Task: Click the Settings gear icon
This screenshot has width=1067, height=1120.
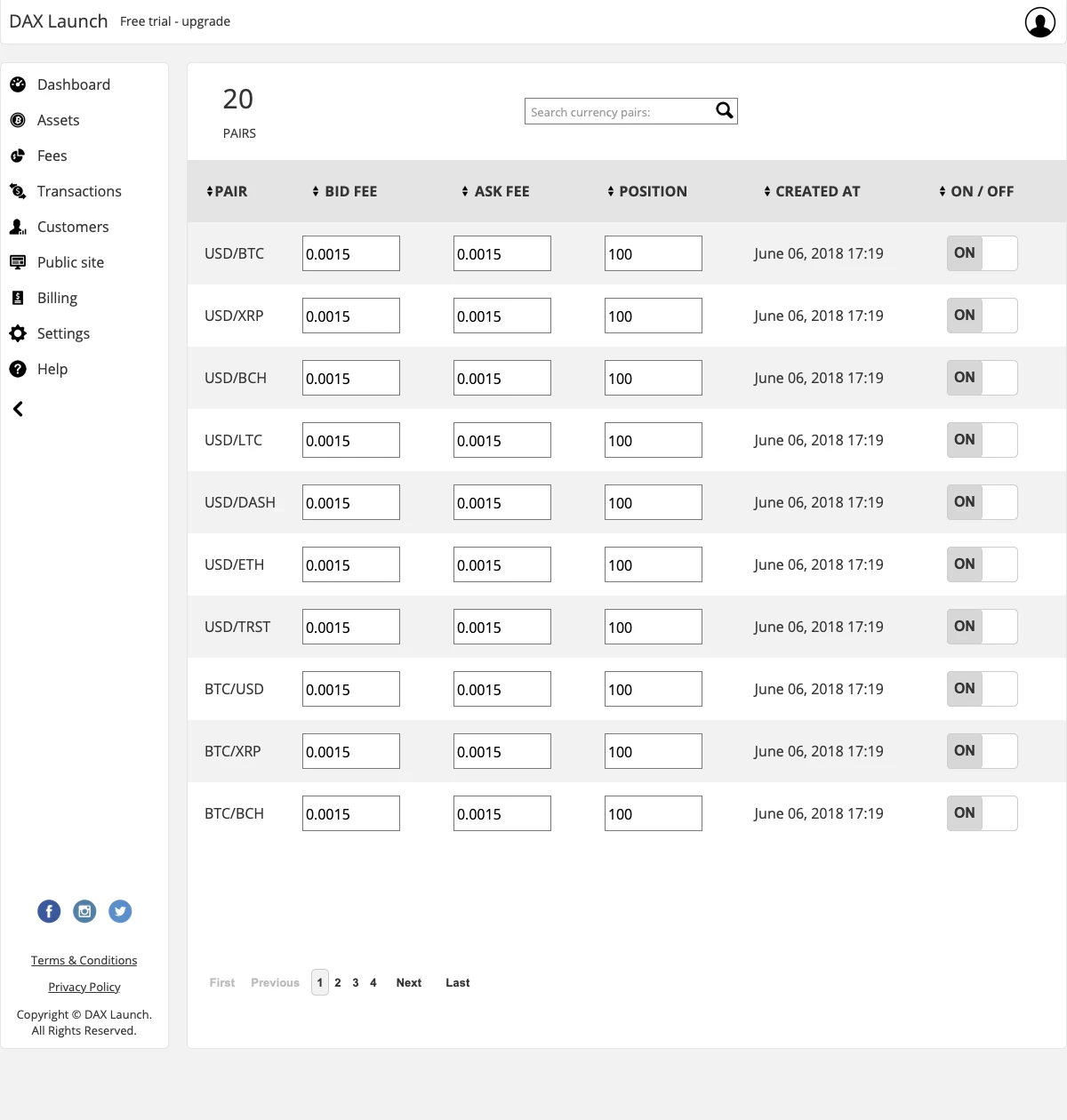Action: tap(18, 333)
